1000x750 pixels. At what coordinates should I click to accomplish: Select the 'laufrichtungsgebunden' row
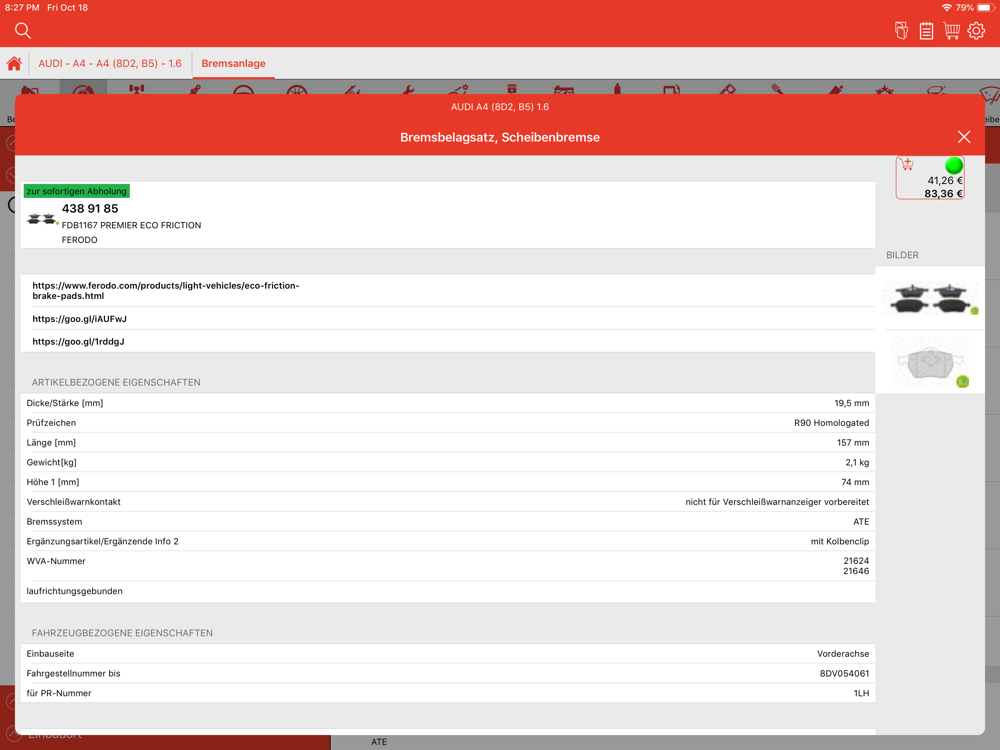pos(448,591)
